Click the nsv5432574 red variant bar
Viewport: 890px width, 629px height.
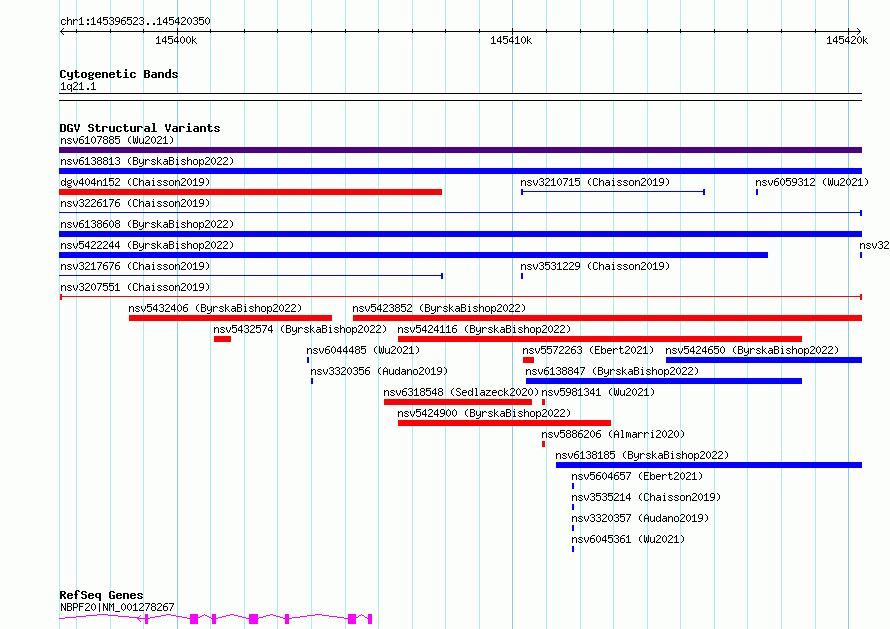coord(222,339)
